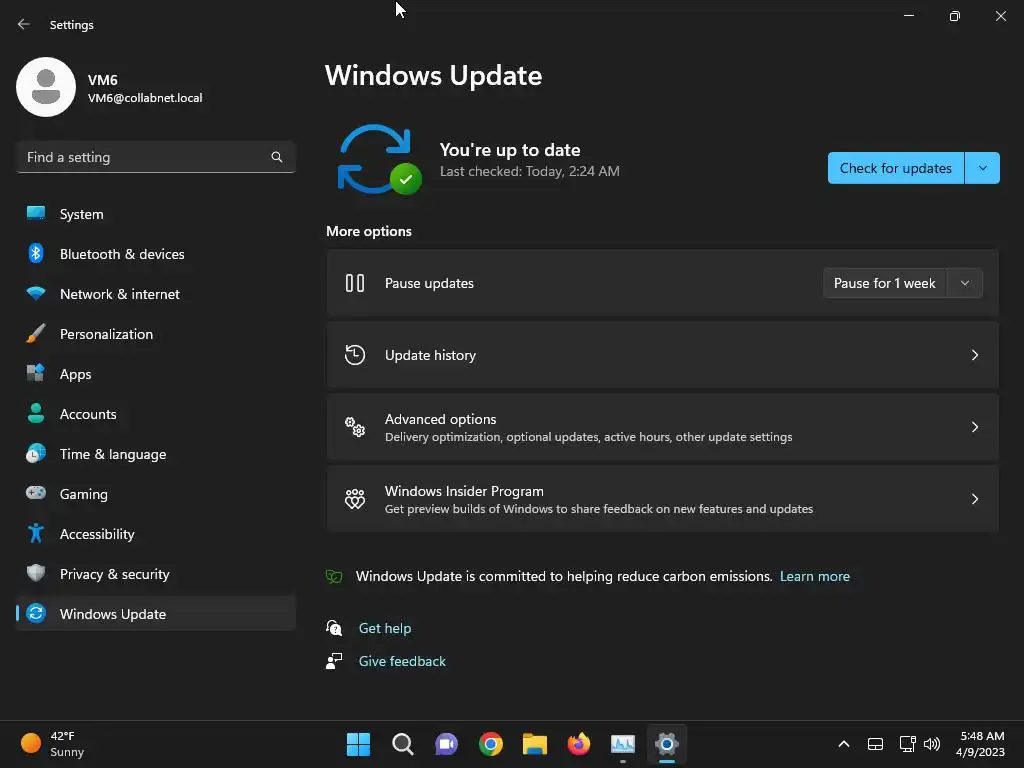Screen dimensions: 1024x768
Task: Open File Explorer from taskbar
Action: point(534,744)
